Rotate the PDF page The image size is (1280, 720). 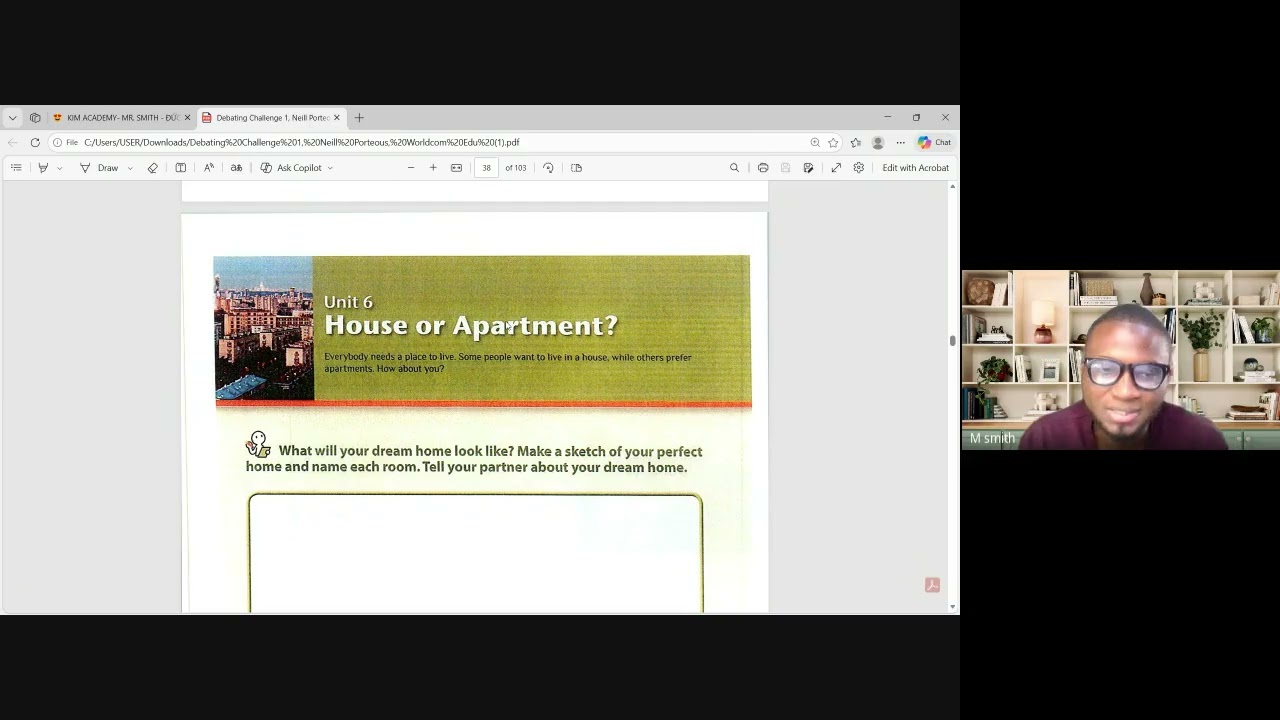(548, 168)
